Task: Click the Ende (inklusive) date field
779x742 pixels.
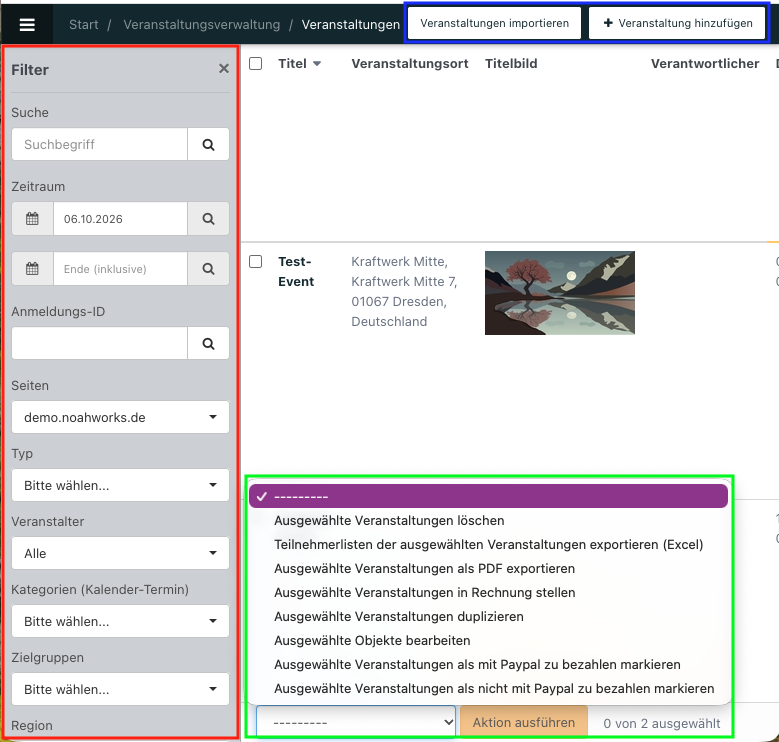Action: click(120, 269)
